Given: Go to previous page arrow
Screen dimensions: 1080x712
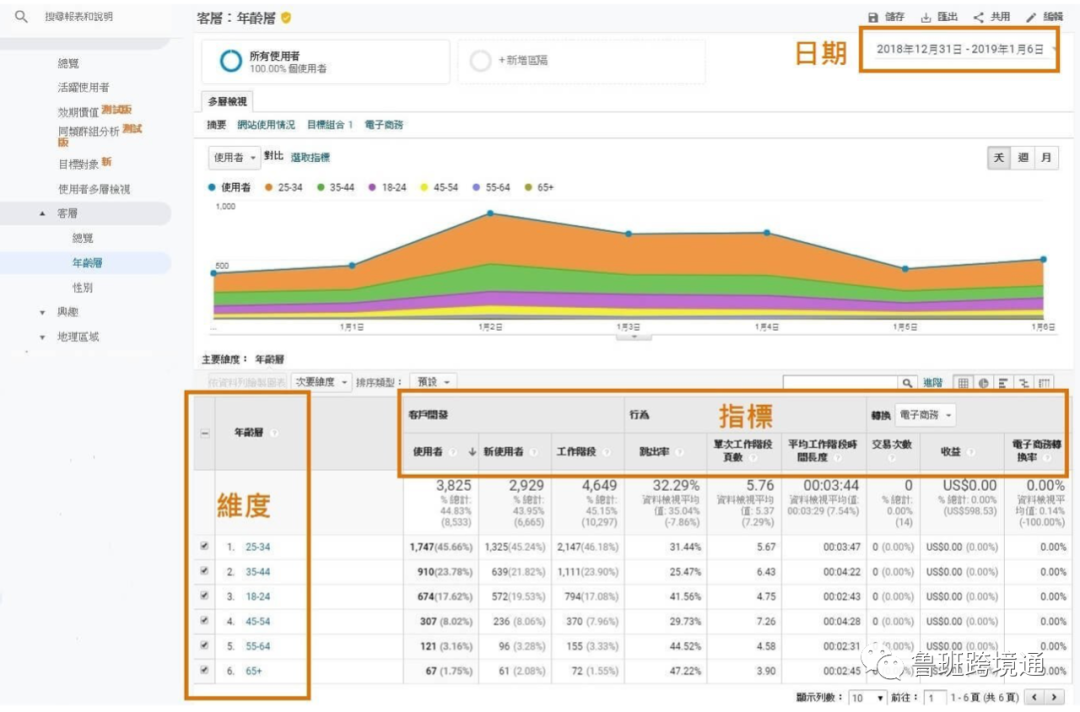Looking at the screenshot, I should pos(1034,697).
